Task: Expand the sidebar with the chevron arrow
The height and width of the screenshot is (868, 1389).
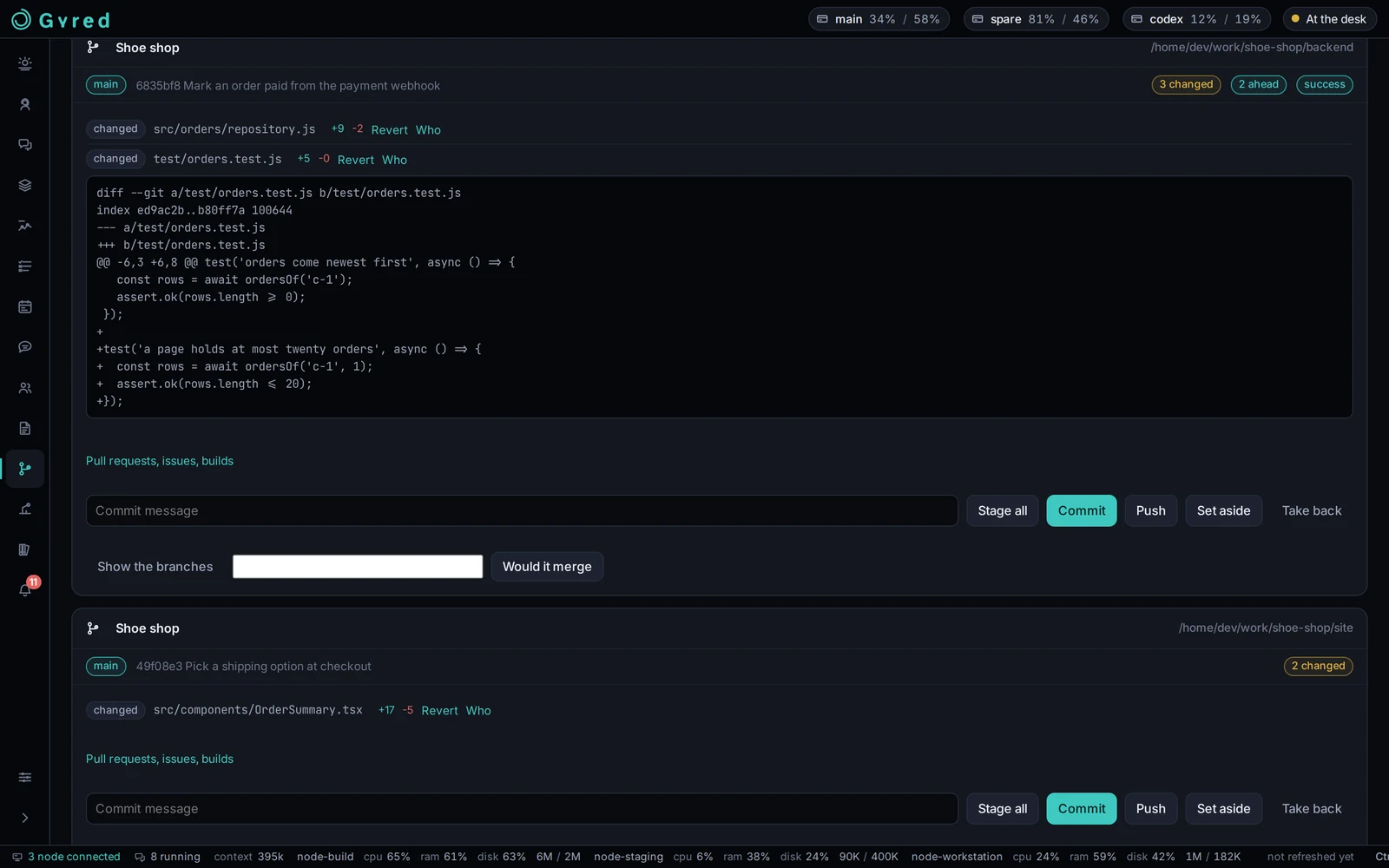Action: [25, 818]
